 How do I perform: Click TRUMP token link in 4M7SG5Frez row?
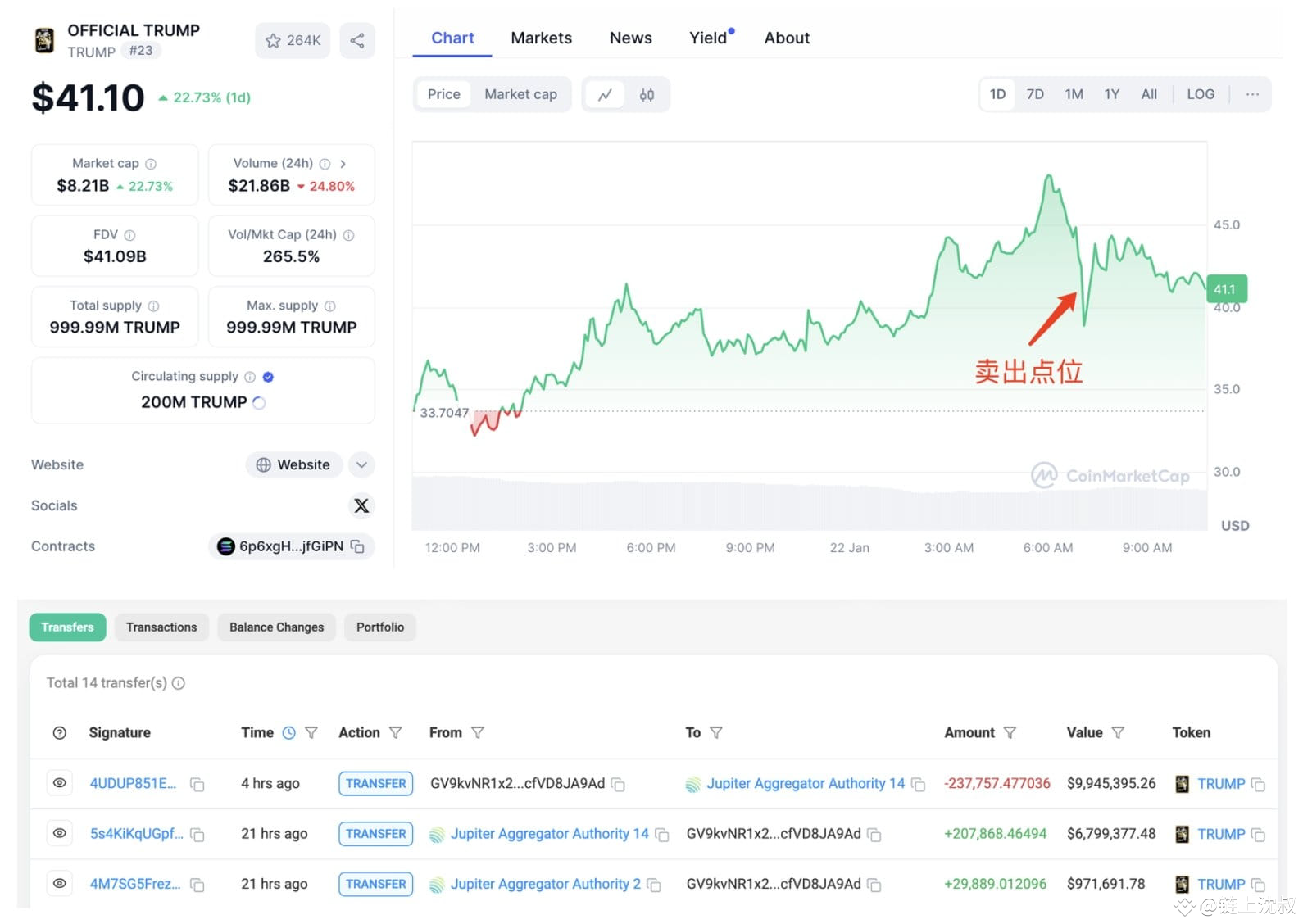pos(1220,885)
